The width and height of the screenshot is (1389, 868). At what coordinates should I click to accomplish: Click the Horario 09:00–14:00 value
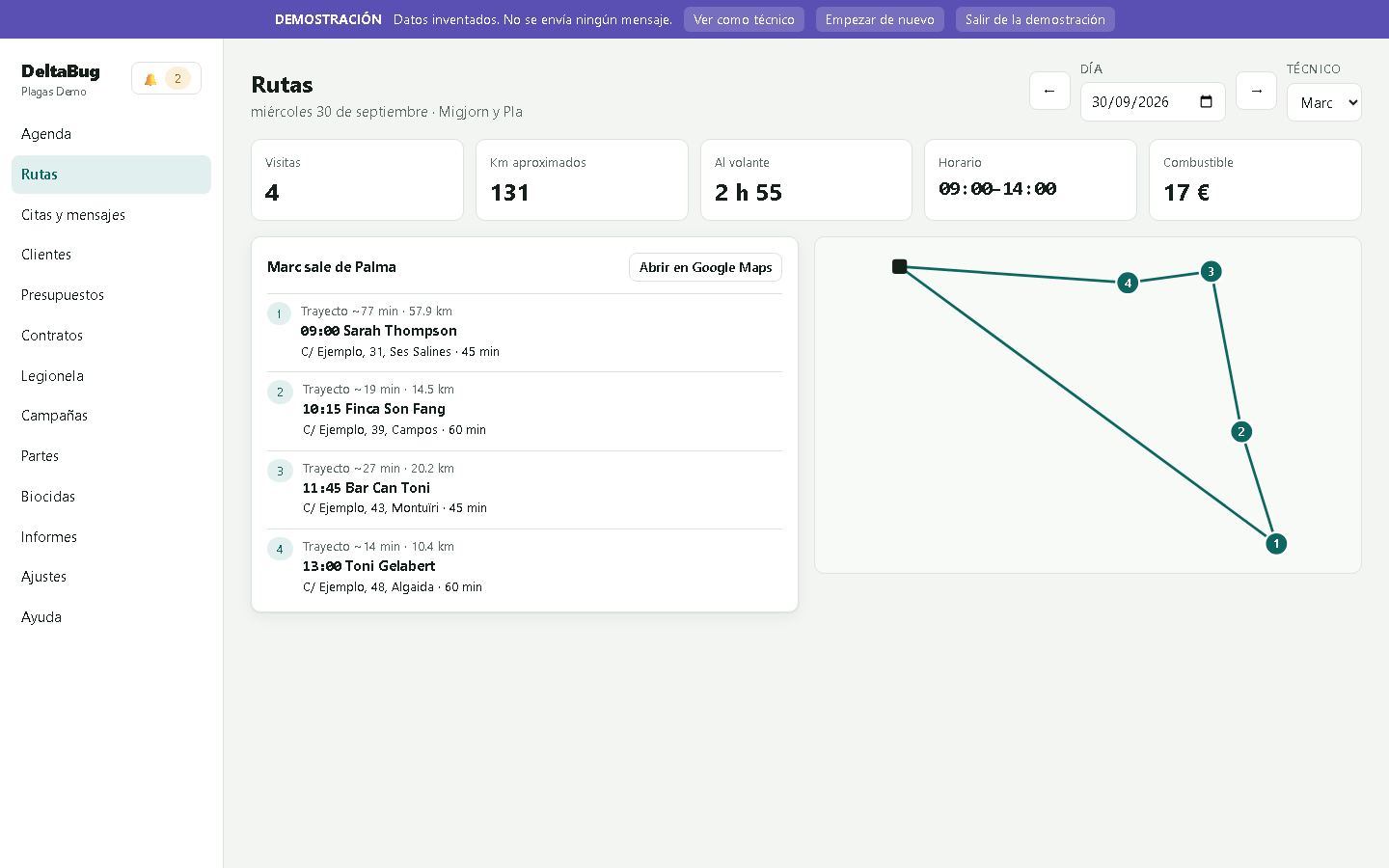pos(997,189)
